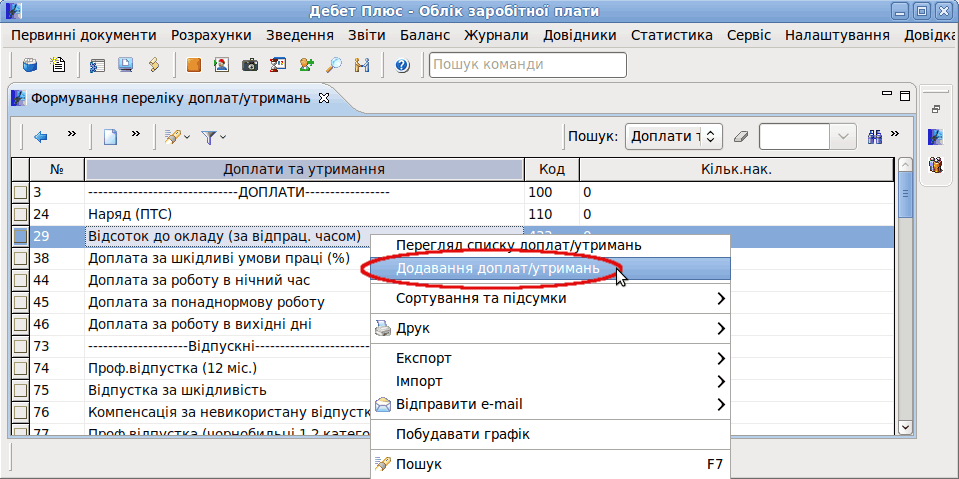Tick checkbox for row 75 Відпустка за шкідливість
The height and width of the screenshot is (479, 959).
point(21,390)
